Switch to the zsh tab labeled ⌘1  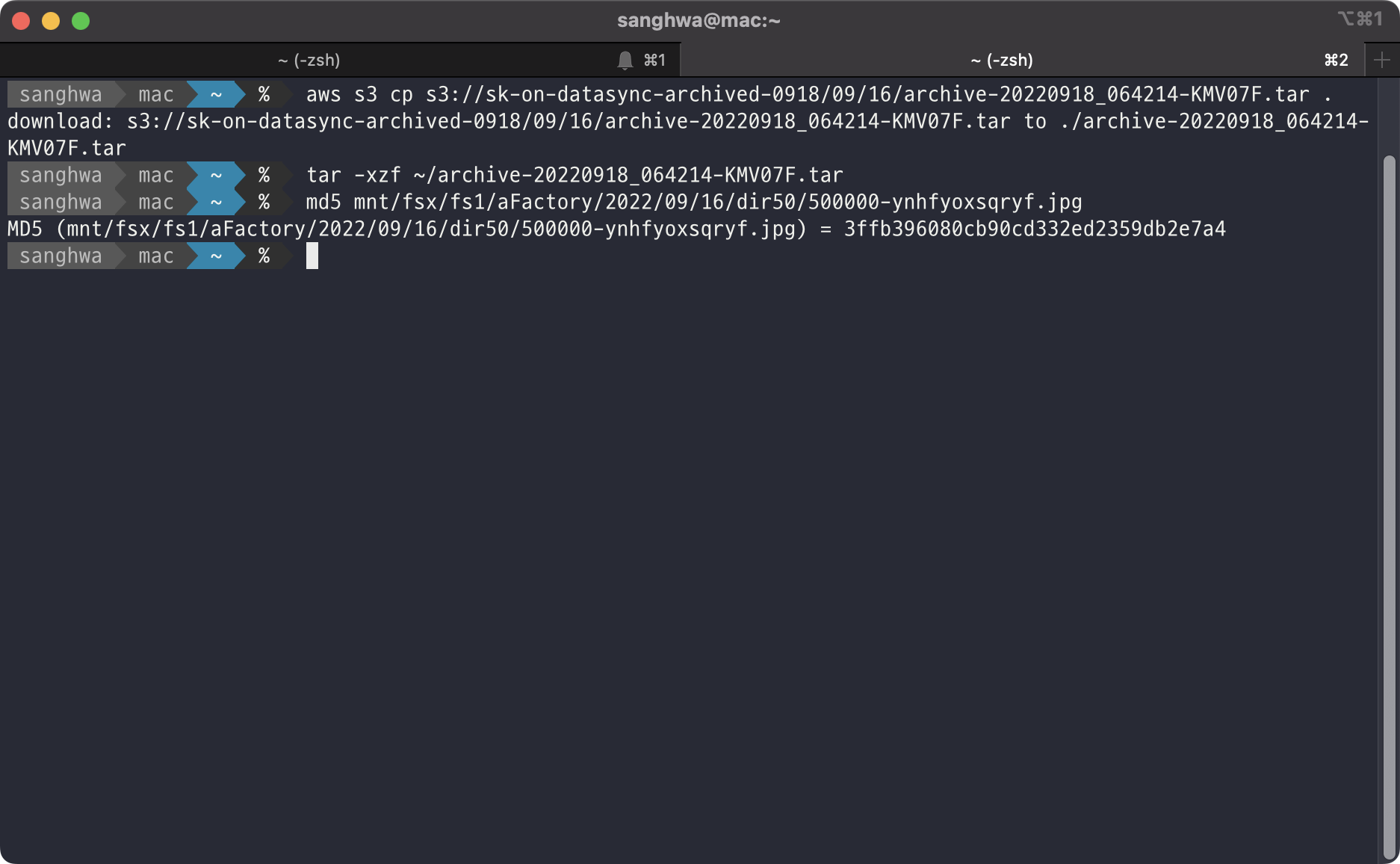tap(340, 60)
